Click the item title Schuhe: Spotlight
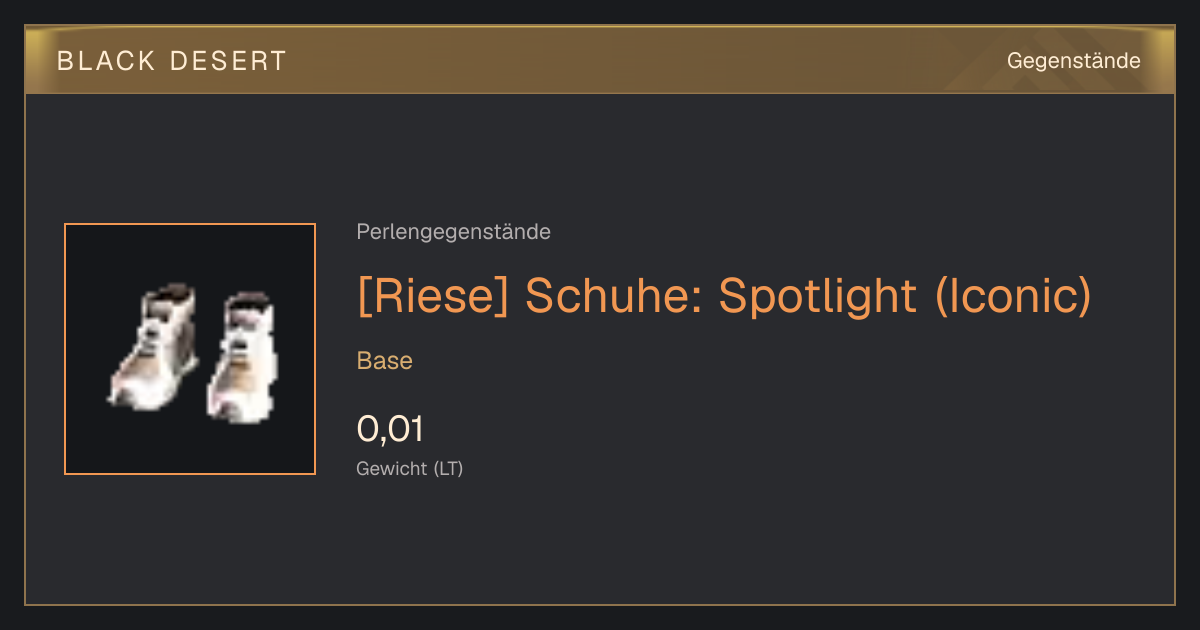 723,295
